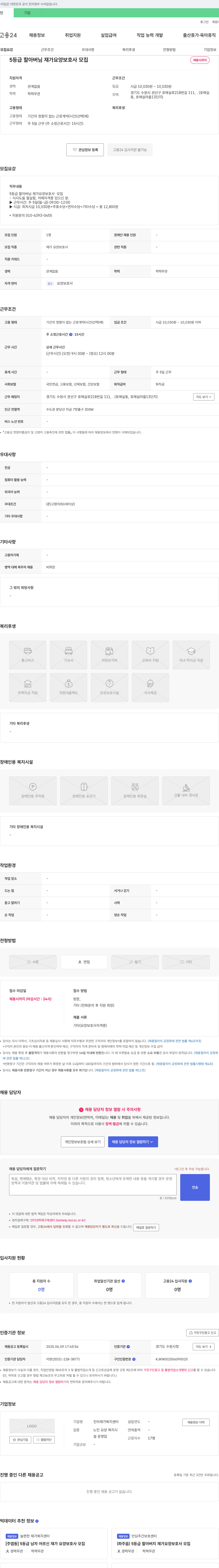This screenshot has width=219, height=1568.
Task: Select the 면접 interview method tile
Action: [x=84, y=962]
